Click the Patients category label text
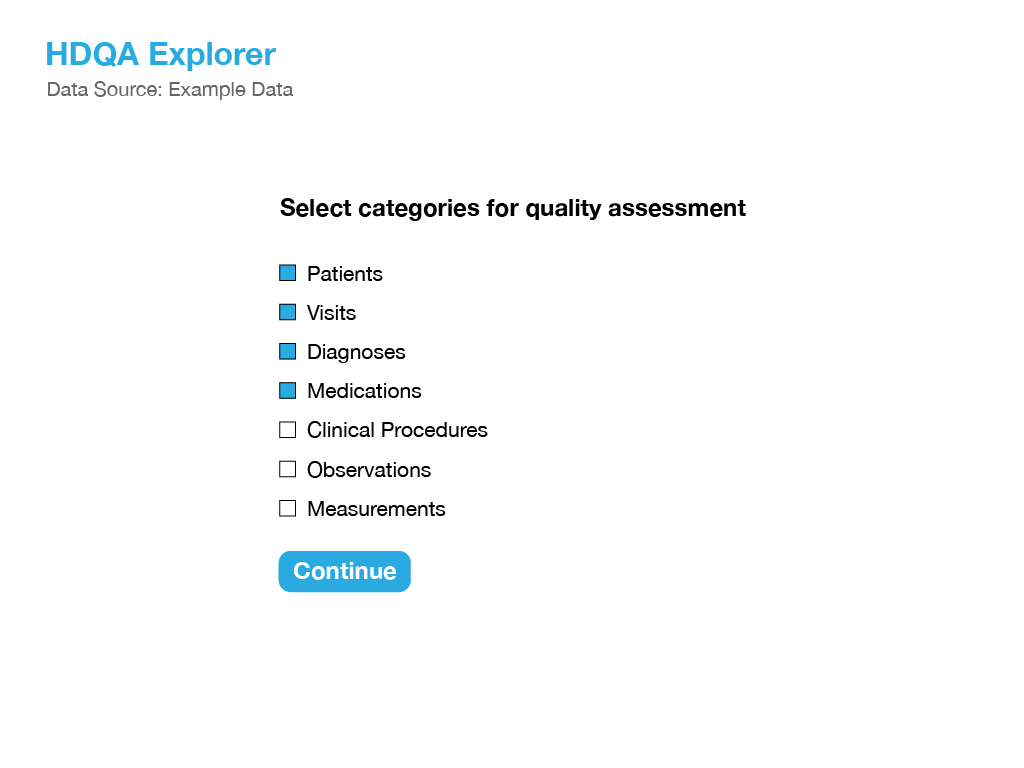 pyautogui.click(x=345, y=274)
